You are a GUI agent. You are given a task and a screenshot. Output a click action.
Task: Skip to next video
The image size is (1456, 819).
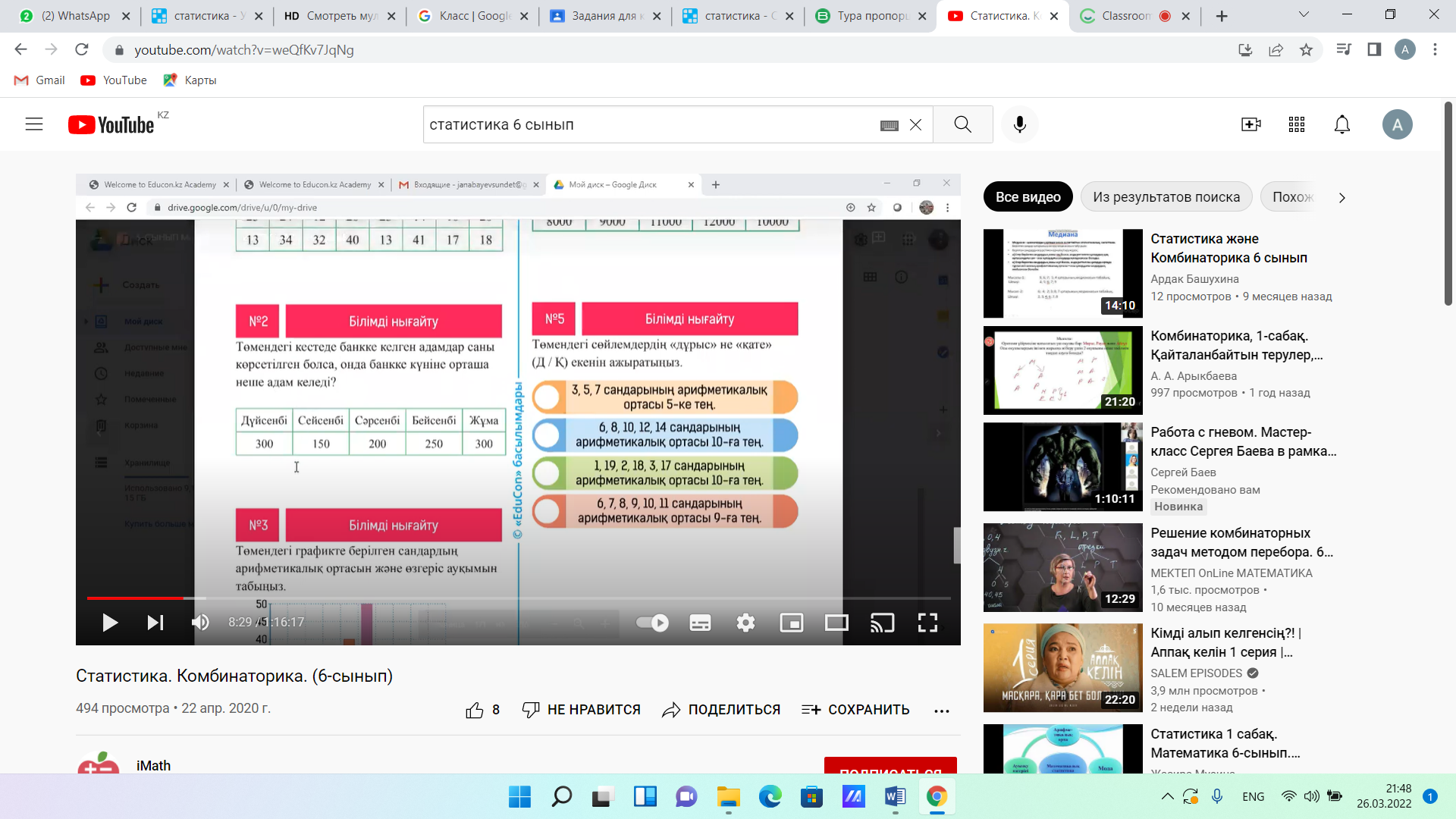pyautogui.click(x=155, y=623)
